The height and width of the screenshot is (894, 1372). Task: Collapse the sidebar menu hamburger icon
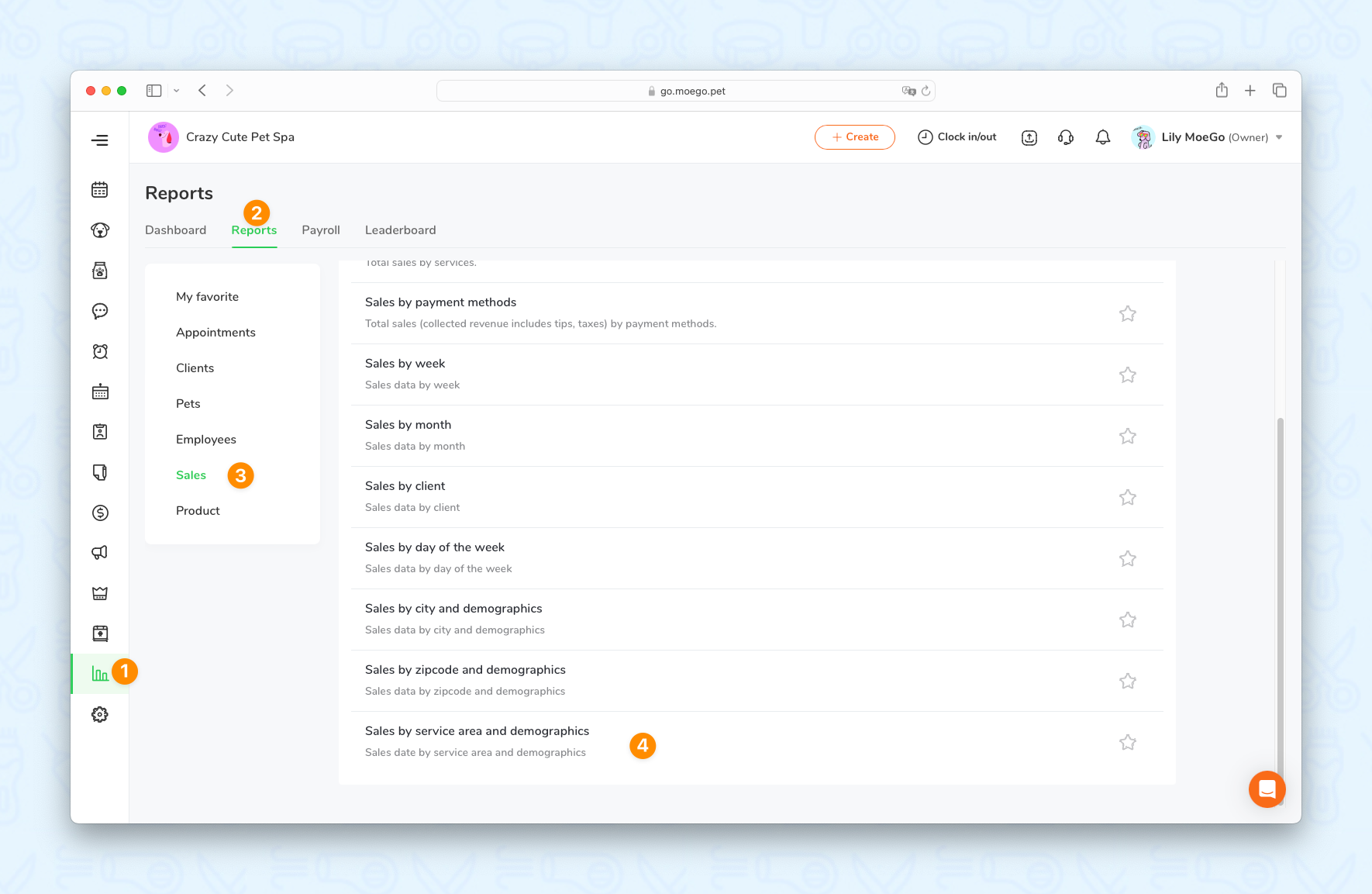point(99,140)
